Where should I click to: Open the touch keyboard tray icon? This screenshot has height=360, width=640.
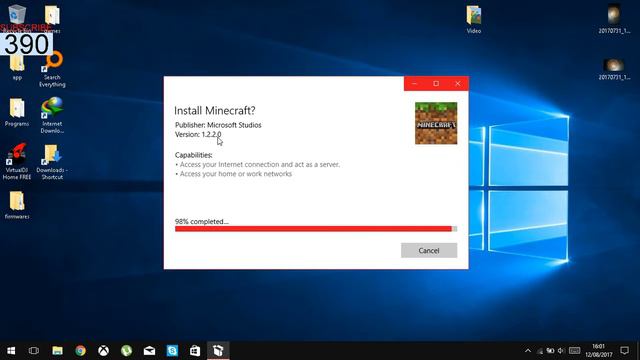click(x=575, y=351)
